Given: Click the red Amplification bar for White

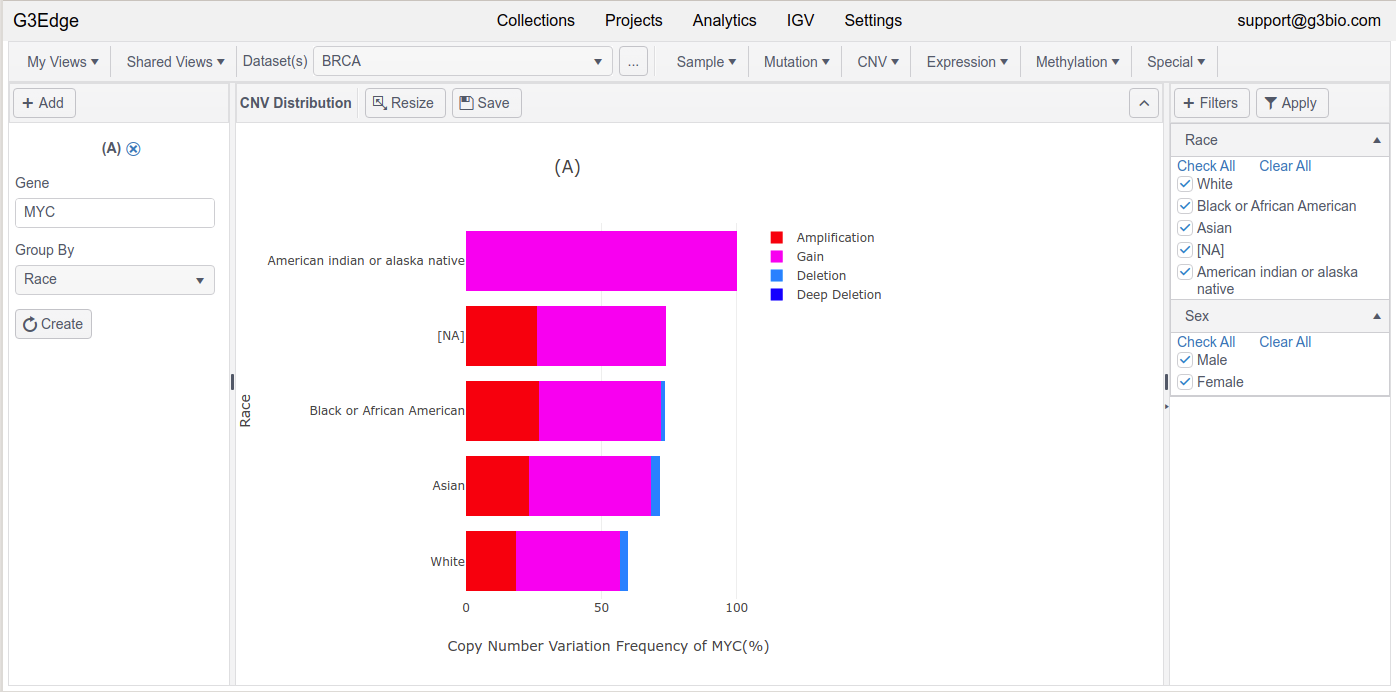Looking at the screenshot, I should tap(491, 561).
